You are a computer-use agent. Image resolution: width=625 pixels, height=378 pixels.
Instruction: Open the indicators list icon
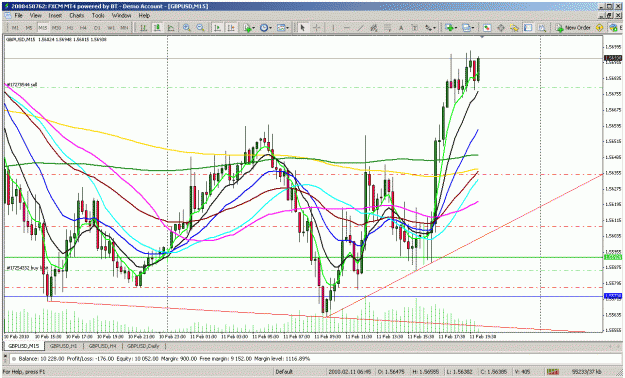coord(248,28)
